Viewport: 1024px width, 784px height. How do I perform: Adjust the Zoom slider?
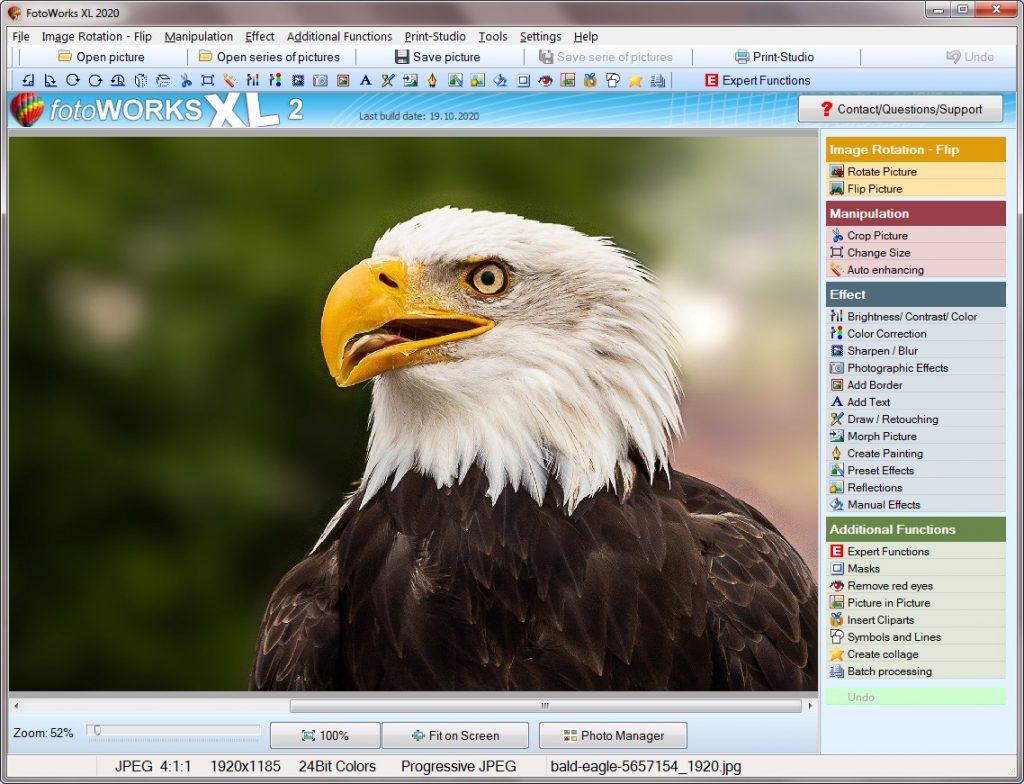pyautogui.click(x=97, y=731)
